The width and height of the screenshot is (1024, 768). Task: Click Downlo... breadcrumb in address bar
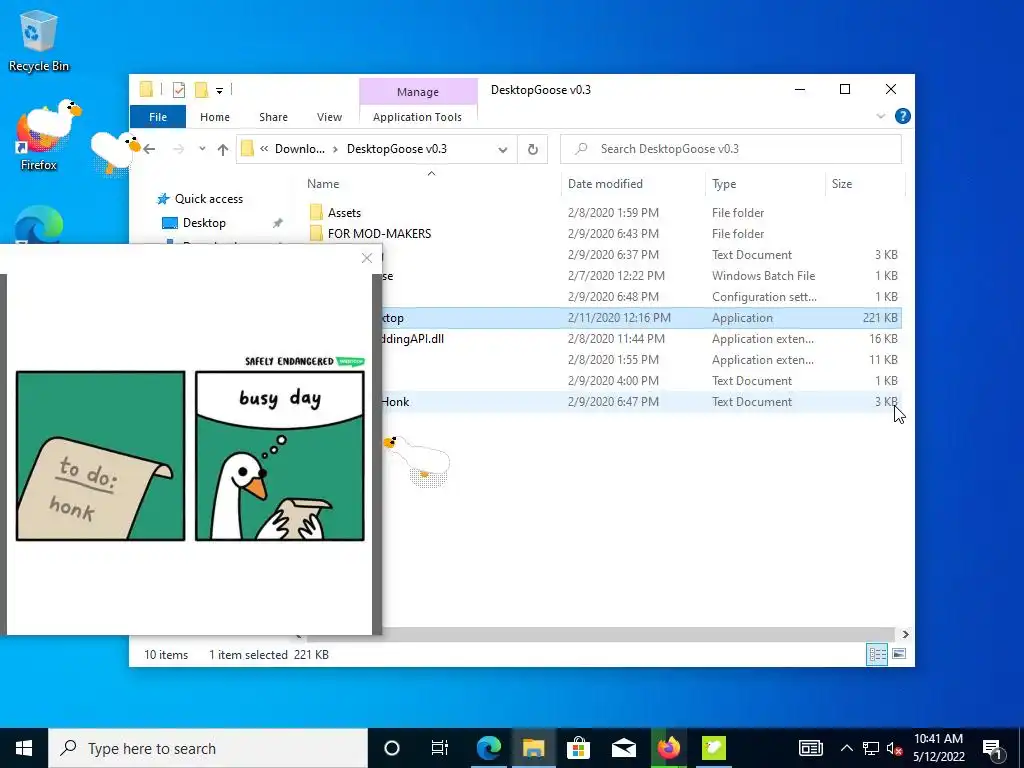click(300, 149)
